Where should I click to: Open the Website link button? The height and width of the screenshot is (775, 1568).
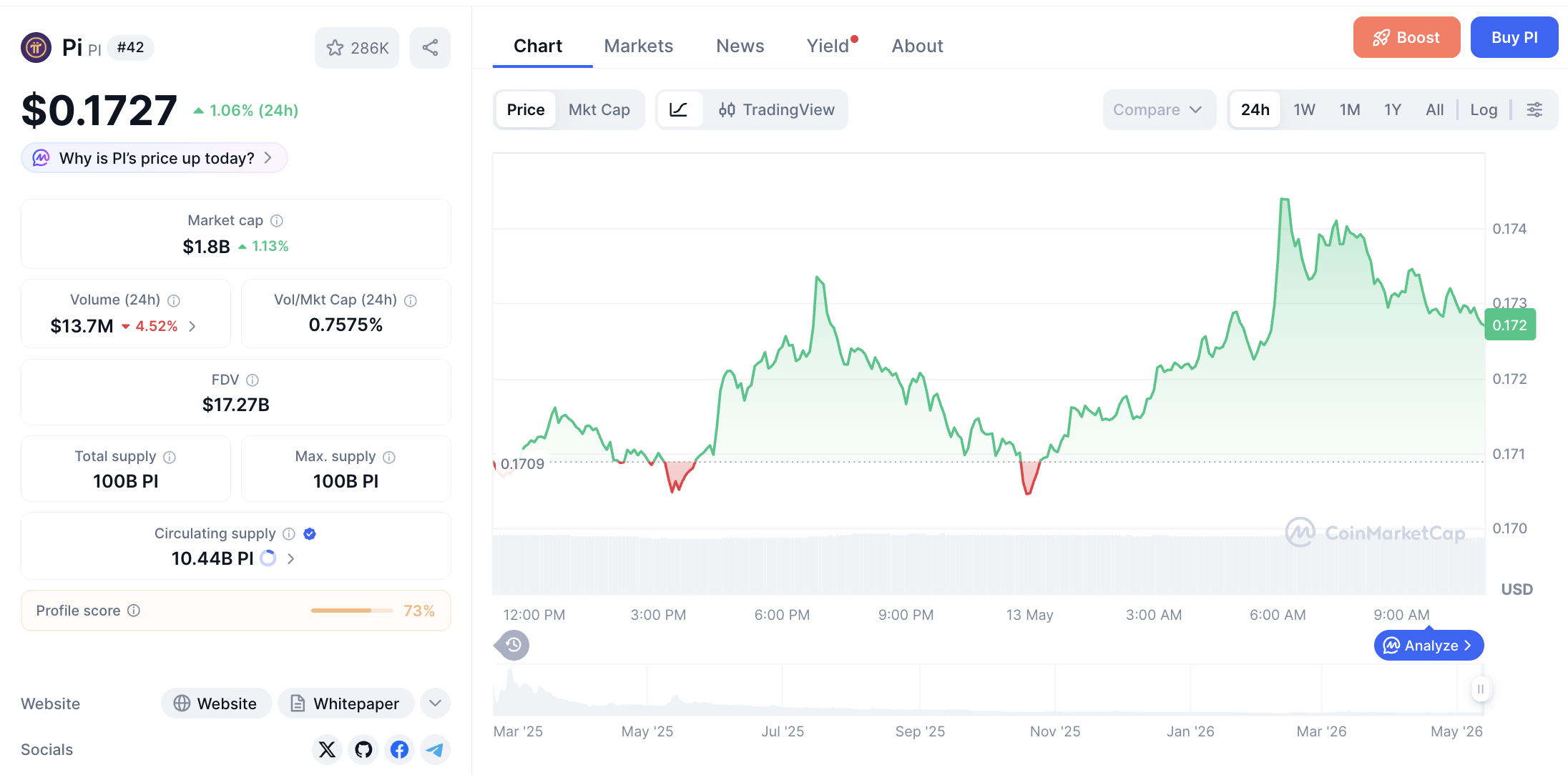point(216,704)
